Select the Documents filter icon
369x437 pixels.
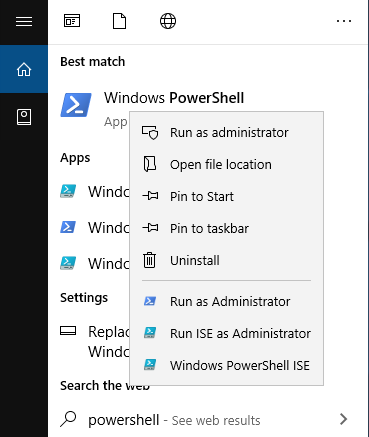pos(119,21)
